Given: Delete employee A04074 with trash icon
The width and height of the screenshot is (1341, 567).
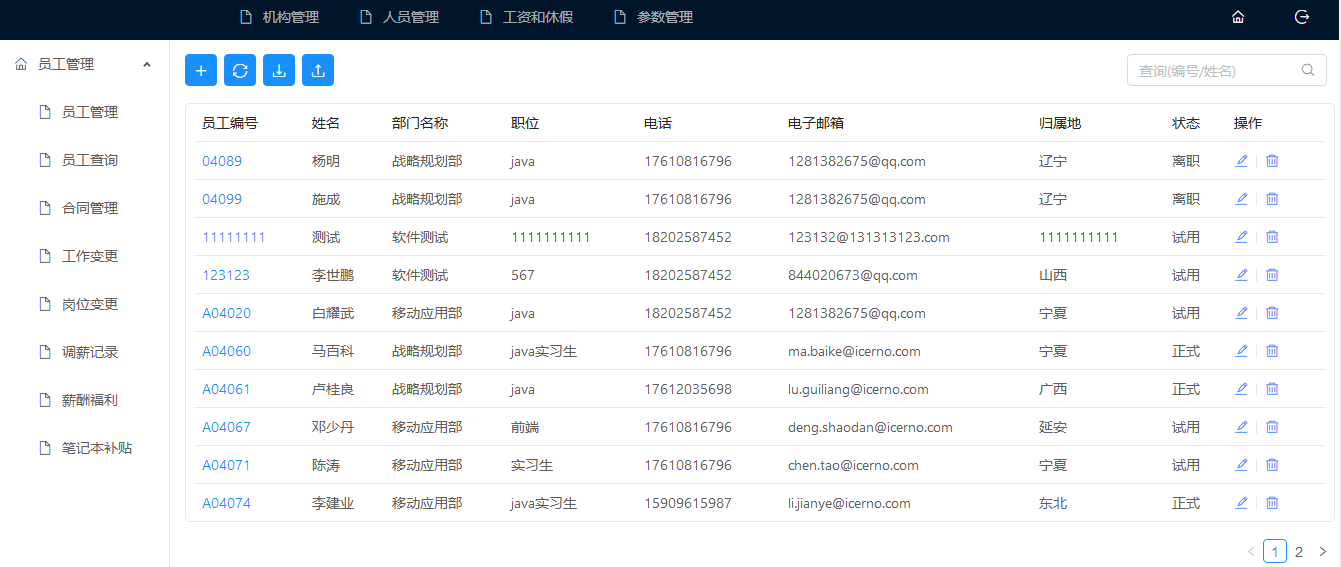Looking at the screenshot, I should (x=1272, y=502).
